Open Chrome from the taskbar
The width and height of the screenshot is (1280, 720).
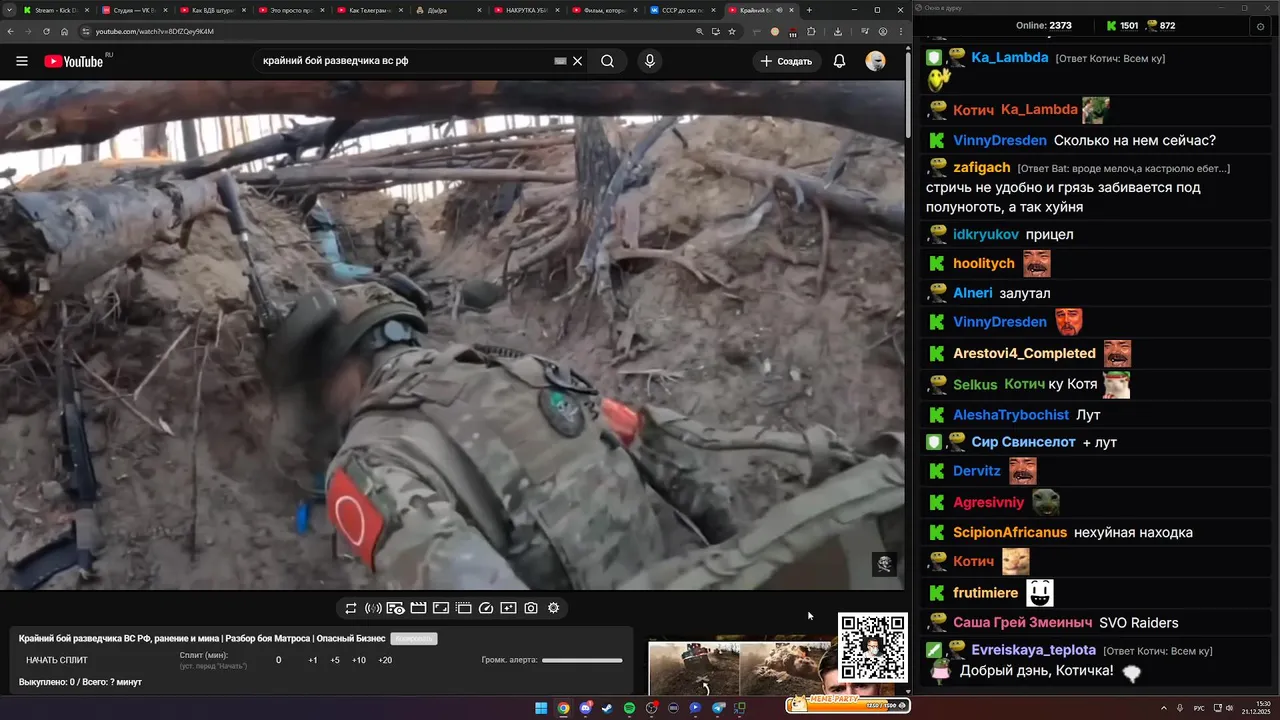click(x=563, y=708)
